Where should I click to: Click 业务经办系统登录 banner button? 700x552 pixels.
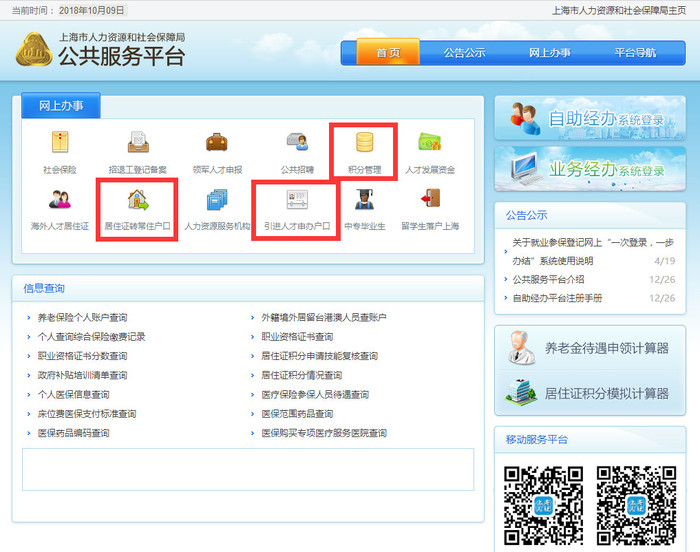(x=590, y=169)
